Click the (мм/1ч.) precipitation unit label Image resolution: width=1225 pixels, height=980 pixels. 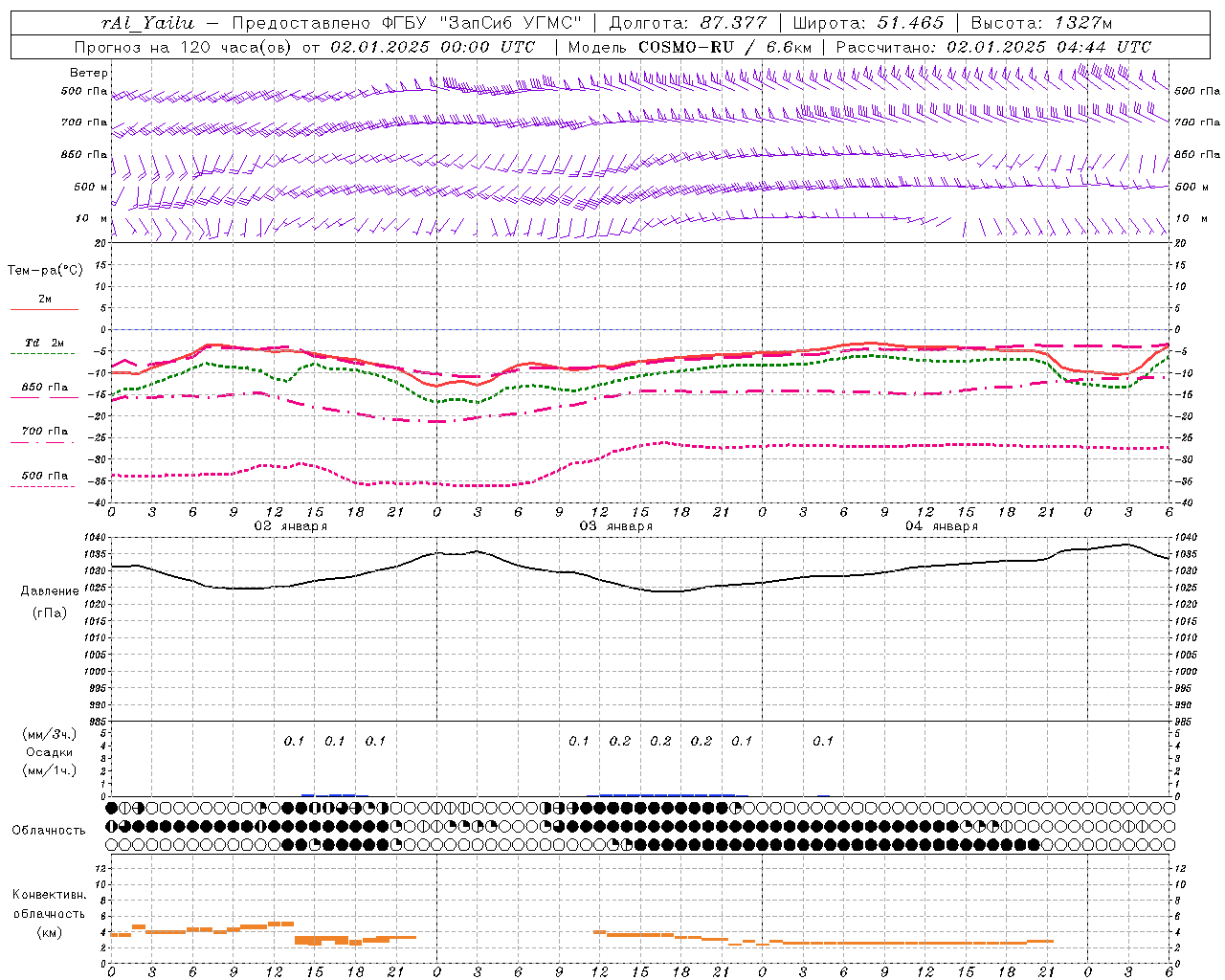pyautogui.click(x=50, y=770)
